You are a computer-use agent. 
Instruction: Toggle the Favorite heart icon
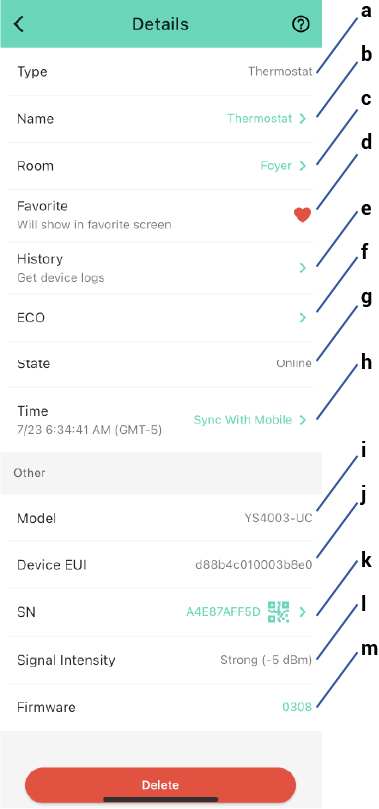[303, 215]
